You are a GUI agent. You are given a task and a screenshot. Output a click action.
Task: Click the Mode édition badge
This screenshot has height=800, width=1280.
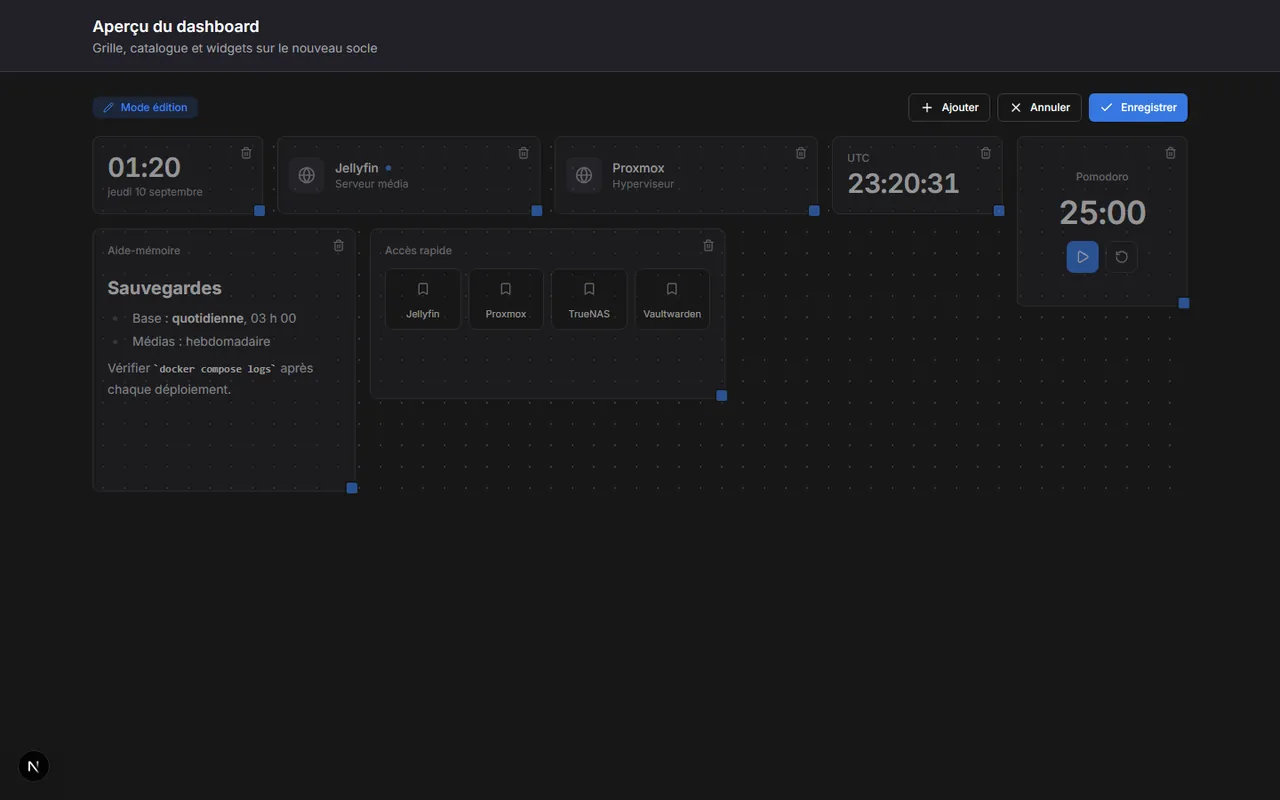(145, 107)
